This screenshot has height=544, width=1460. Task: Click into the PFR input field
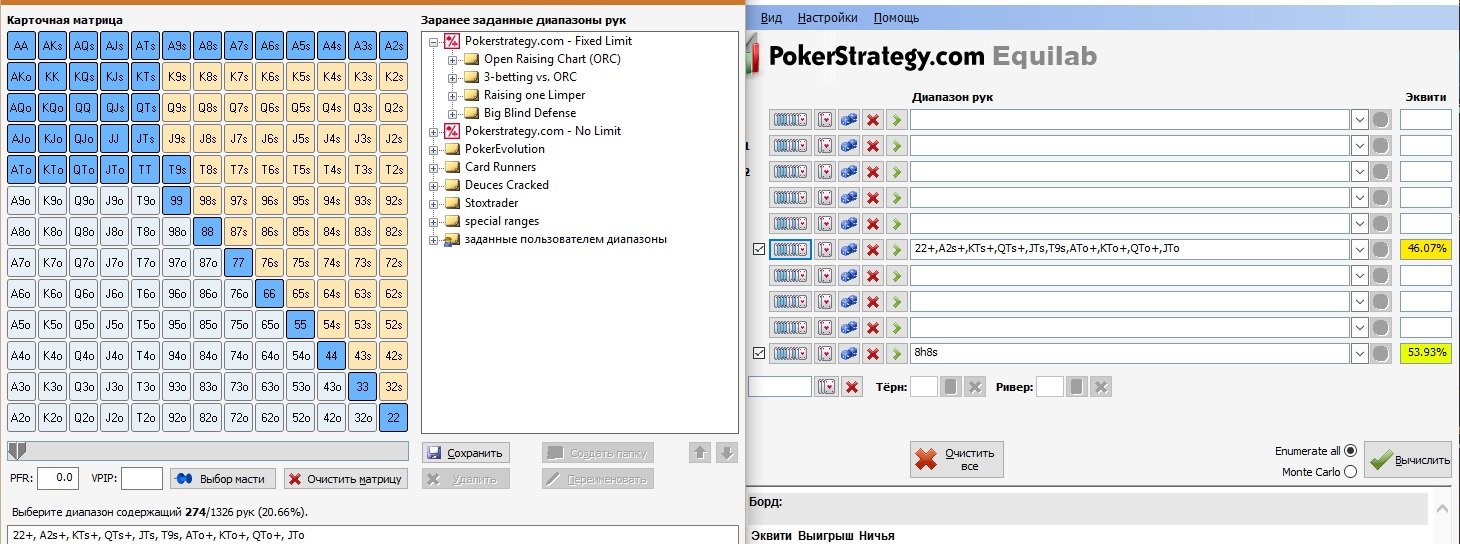point(58,479)
